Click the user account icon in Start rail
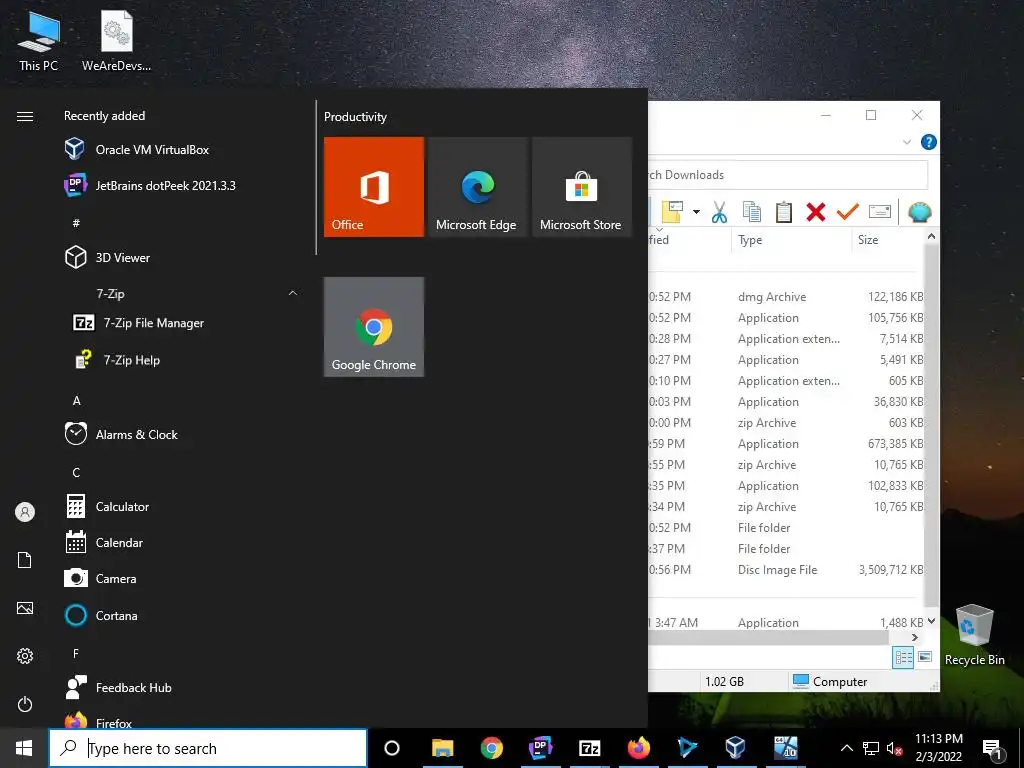The image size is (1024, 768). point(25,512)
